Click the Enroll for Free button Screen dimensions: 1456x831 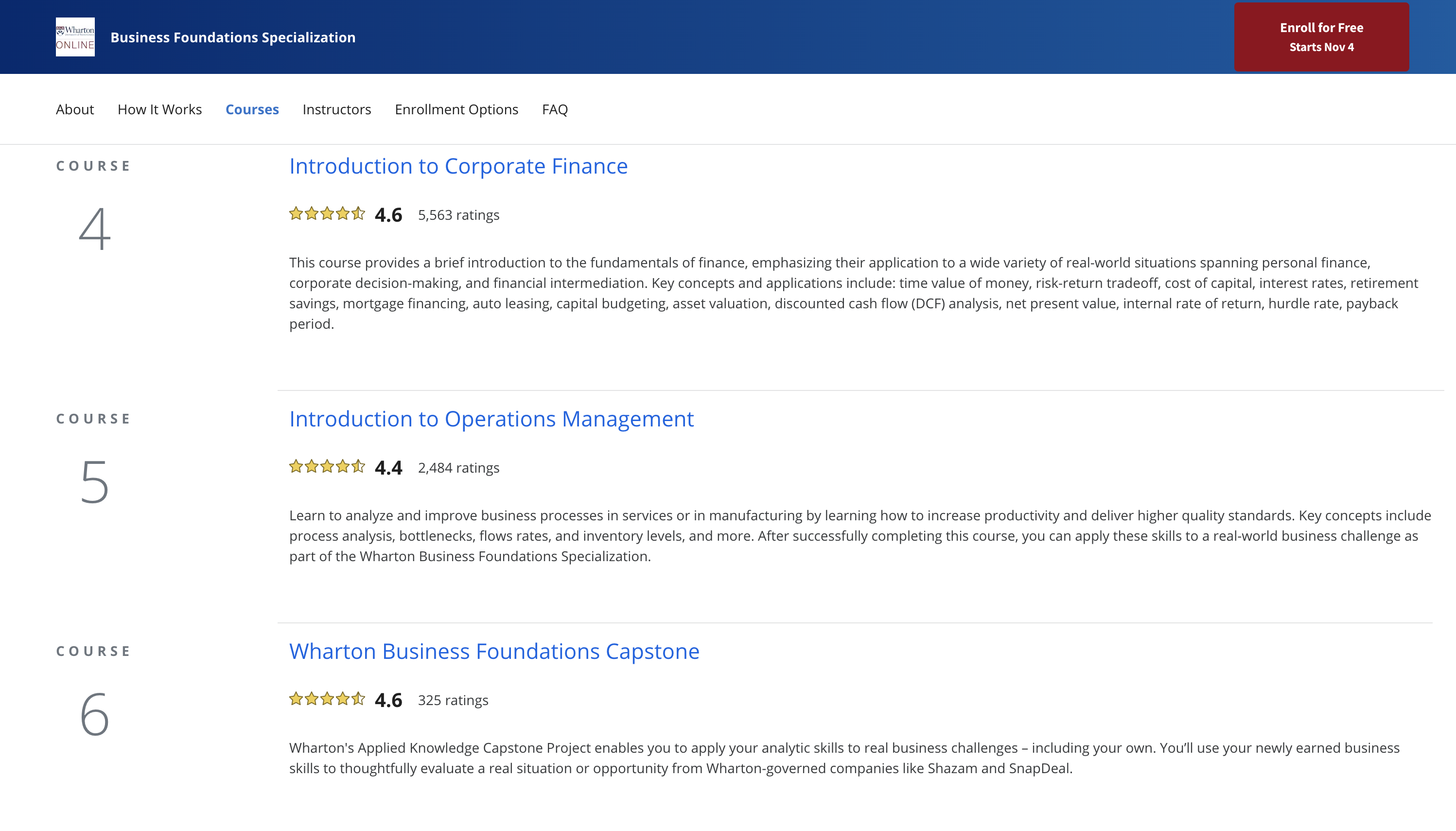click(1321, 37)
